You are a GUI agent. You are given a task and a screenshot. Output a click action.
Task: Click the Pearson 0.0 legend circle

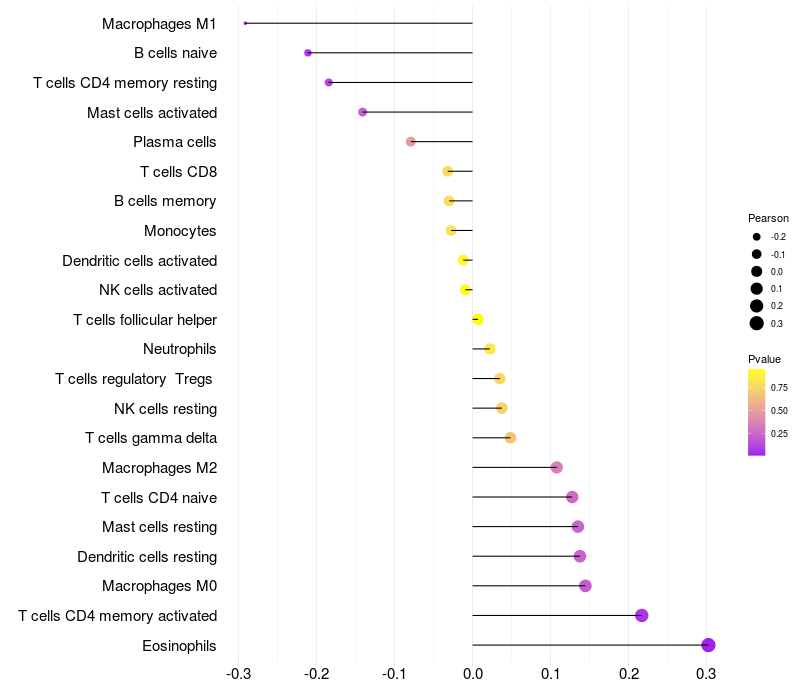pos(757,271)
